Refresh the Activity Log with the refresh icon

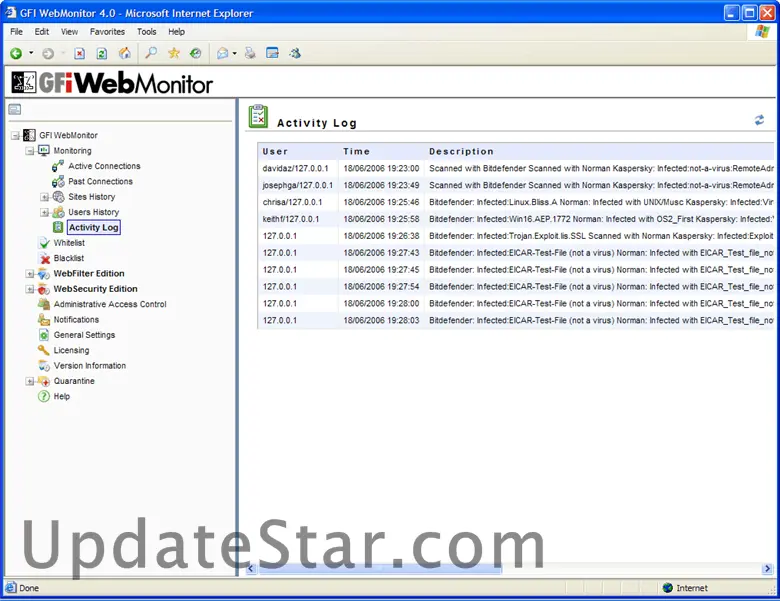click(759, 120)
